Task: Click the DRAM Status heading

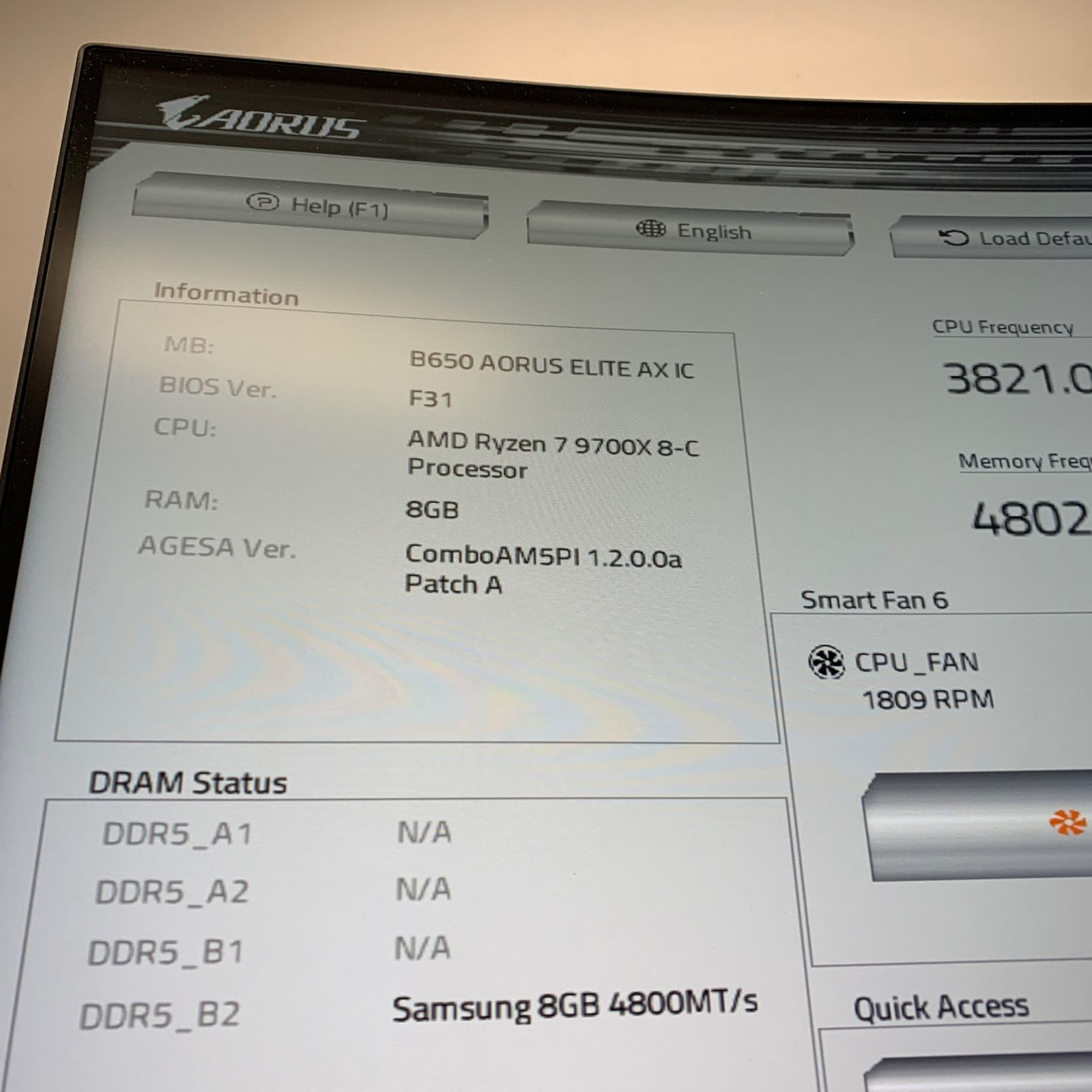Action: pyautogui.click(x=188, y=783)
